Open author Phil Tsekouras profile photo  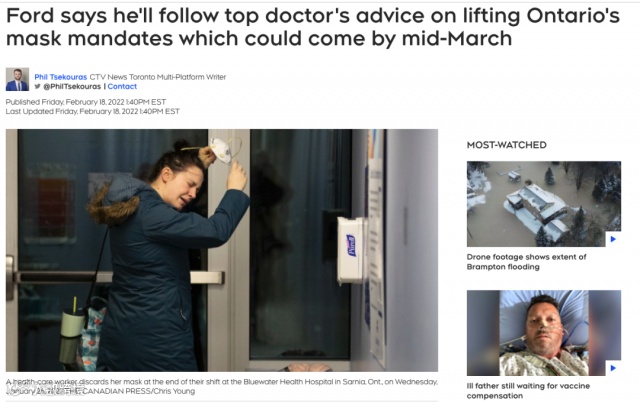coord(17,79)
